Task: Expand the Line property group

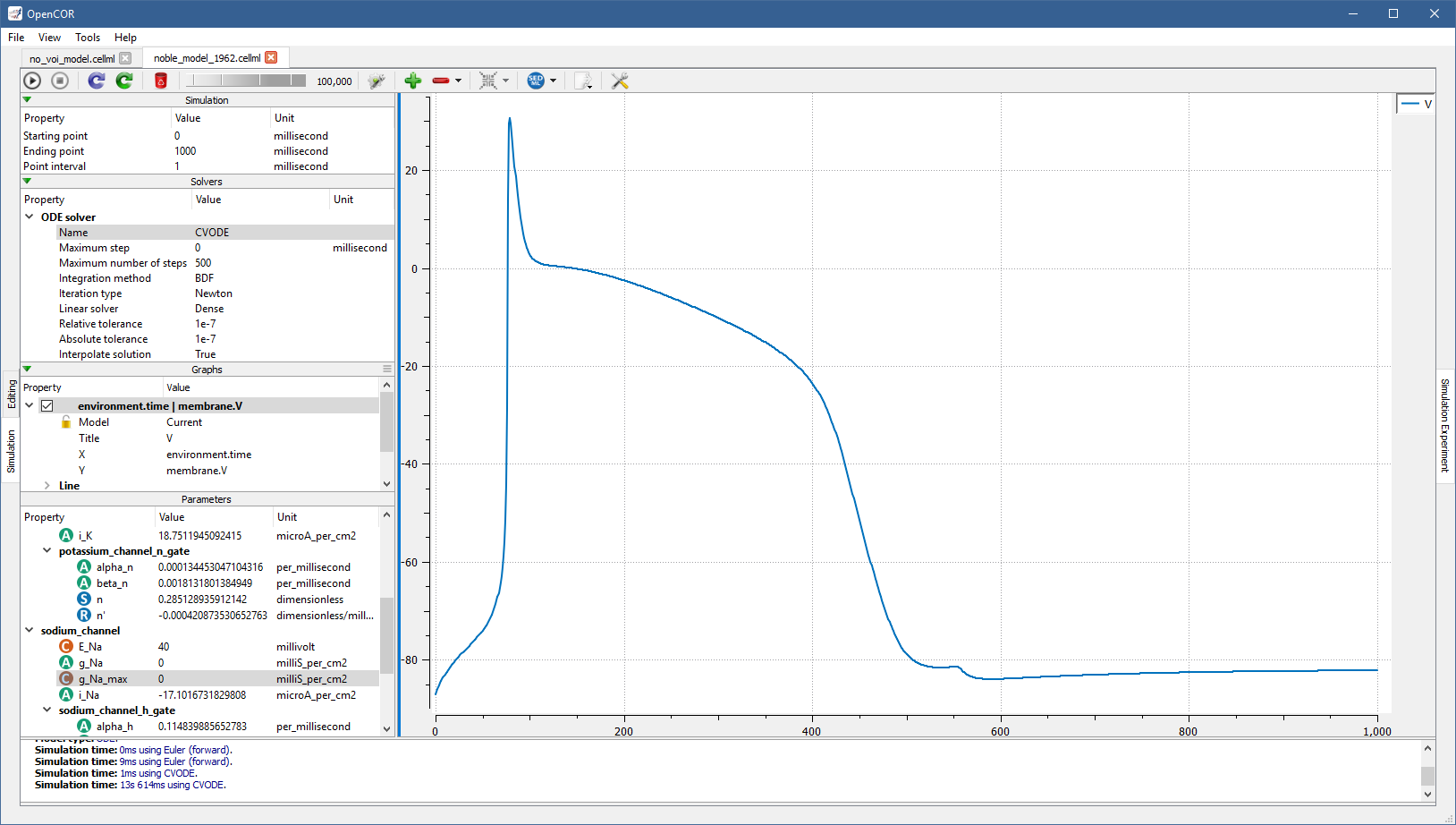Action: [47, 485]
